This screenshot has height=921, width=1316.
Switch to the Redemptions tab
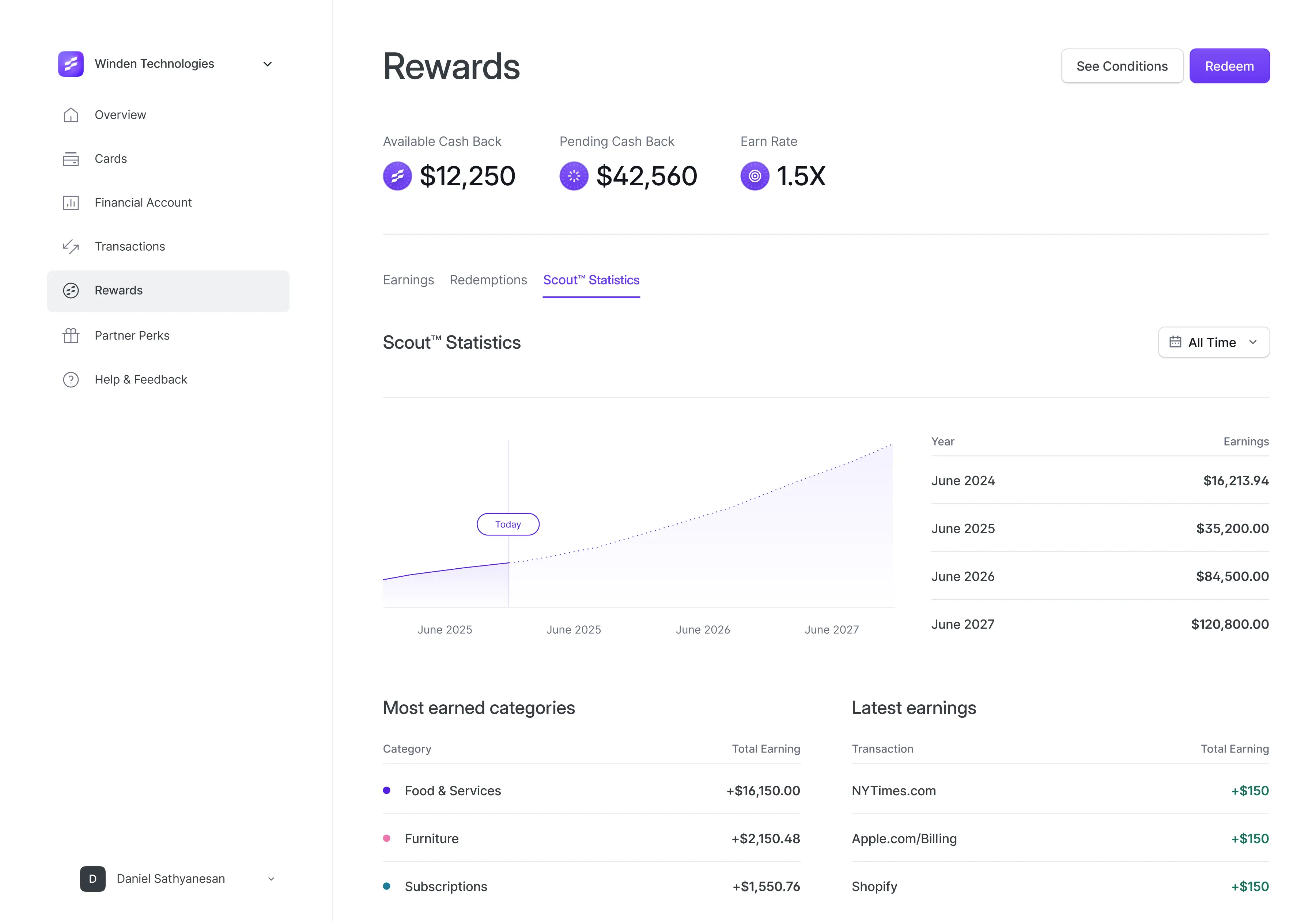[x=488, y=280]
